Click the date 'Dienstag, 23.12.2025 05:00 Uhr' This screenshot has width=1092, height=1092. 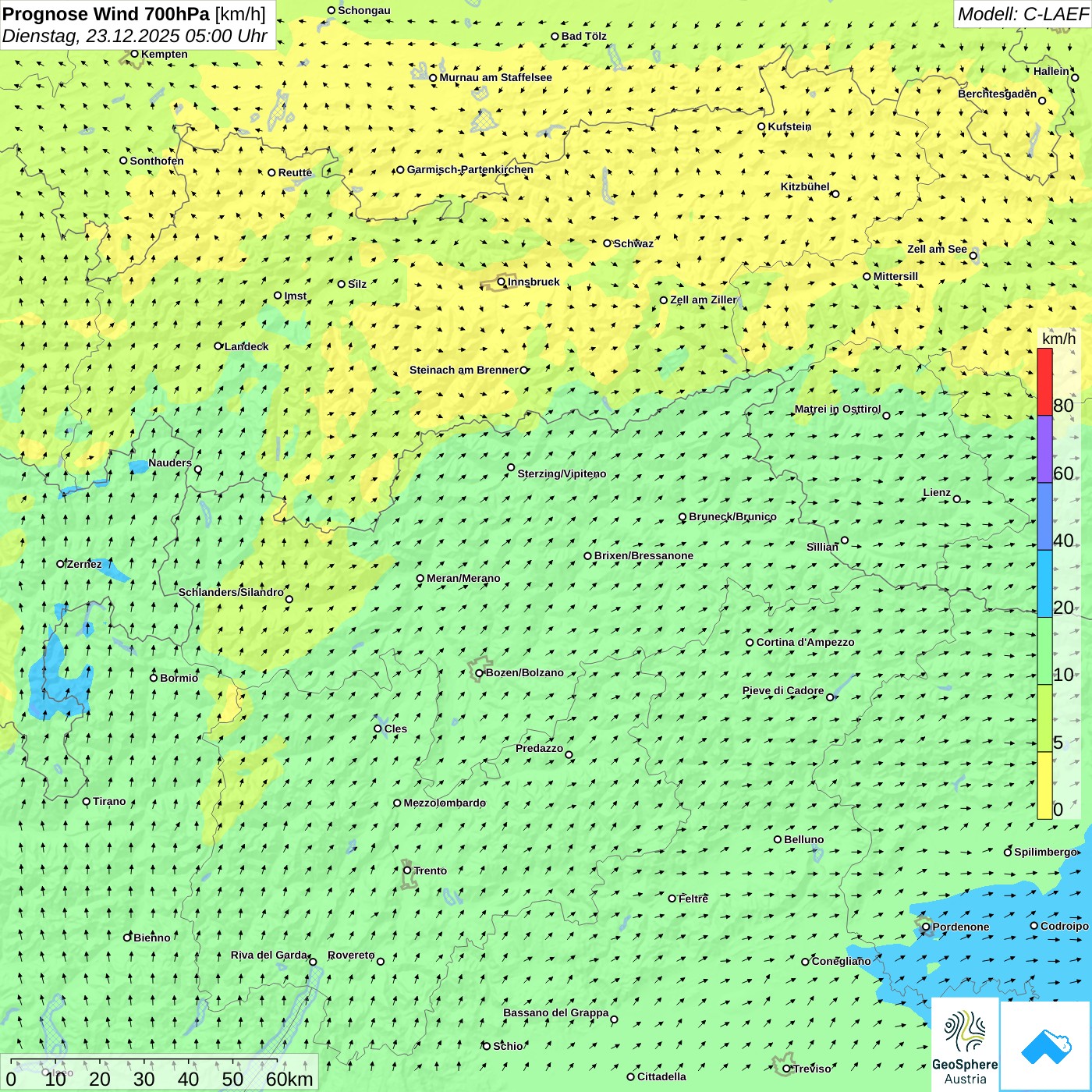[134, 36]
